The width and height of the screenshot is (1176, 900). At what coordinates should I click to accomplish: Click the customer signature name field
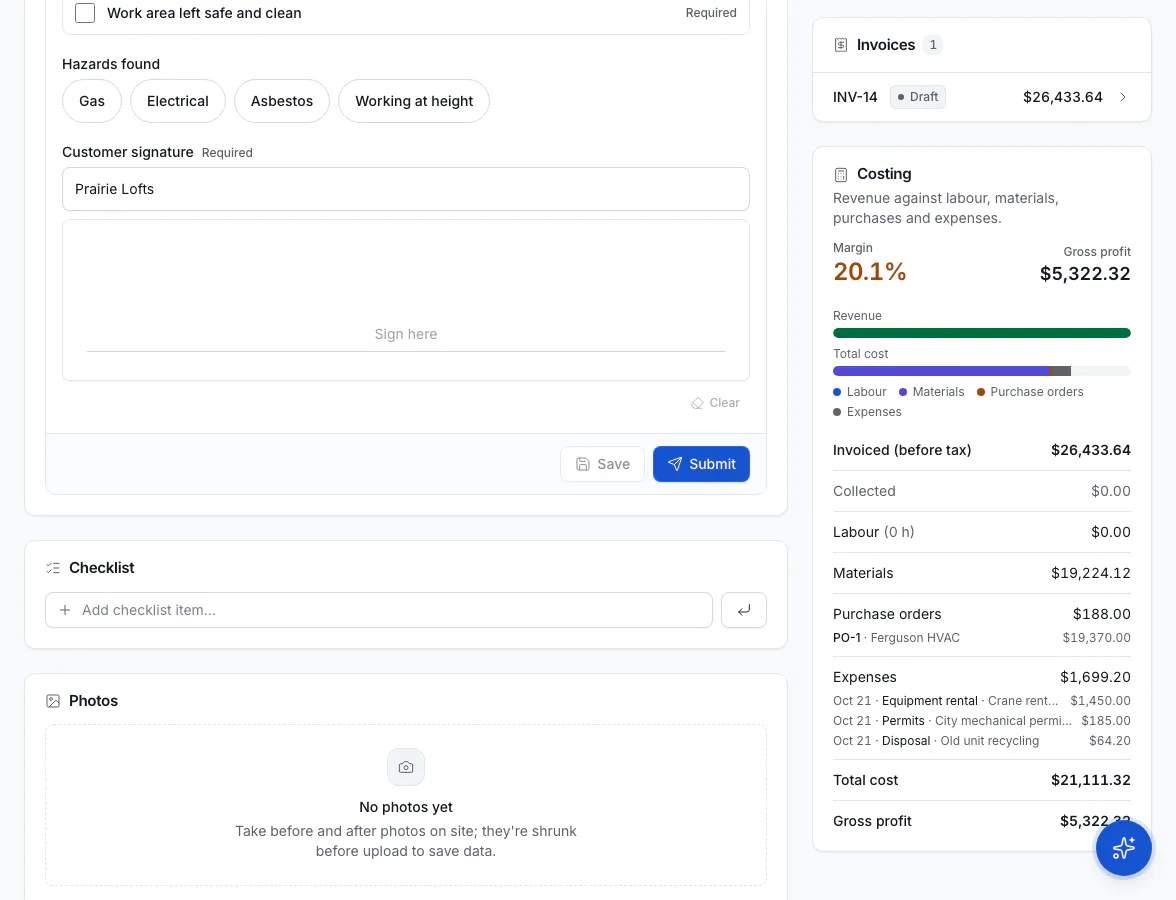(x=406, y=189)
